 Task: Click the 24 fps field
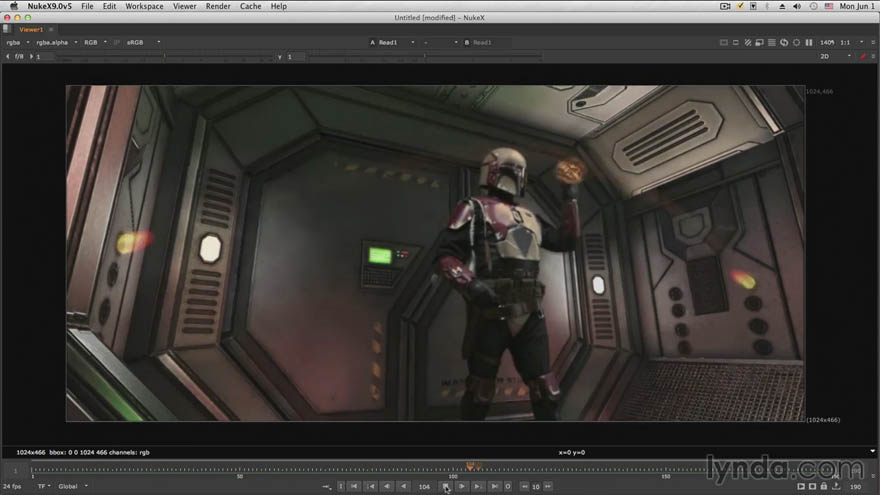(x=12, y=486)
